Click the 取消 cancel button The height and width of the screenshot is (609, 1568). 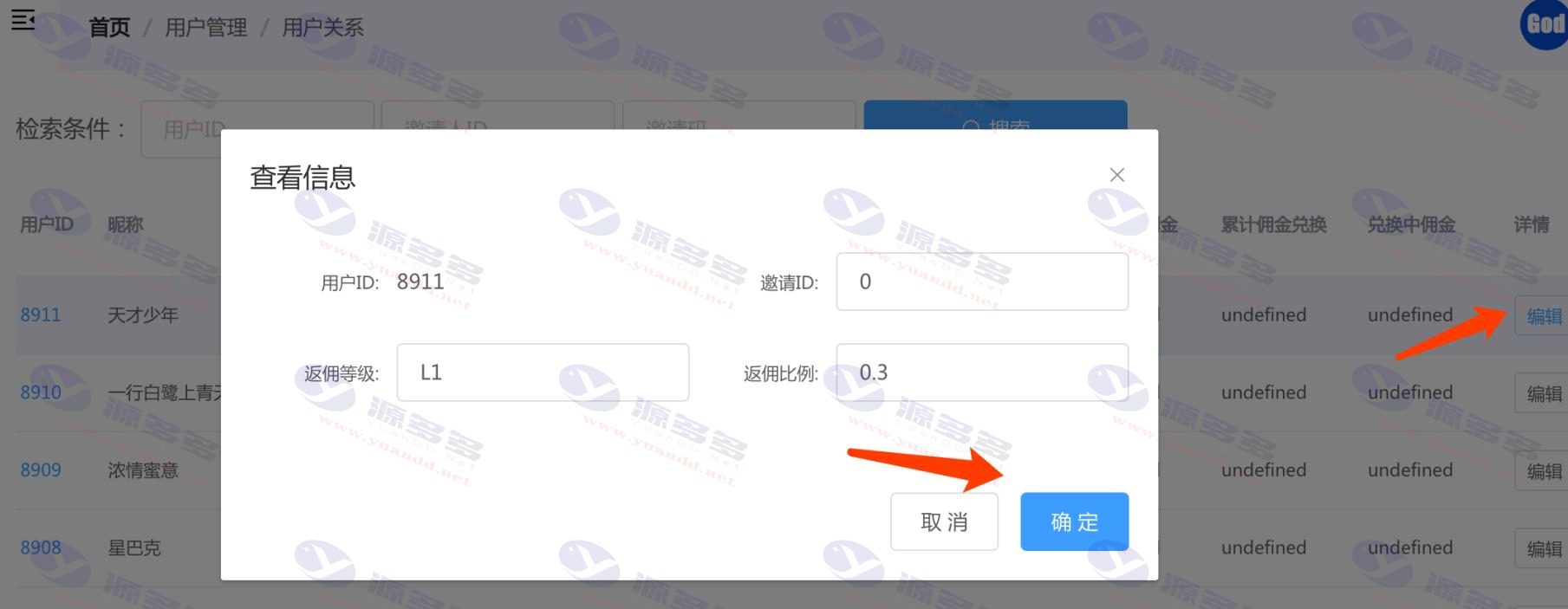[x=944, y=522]
